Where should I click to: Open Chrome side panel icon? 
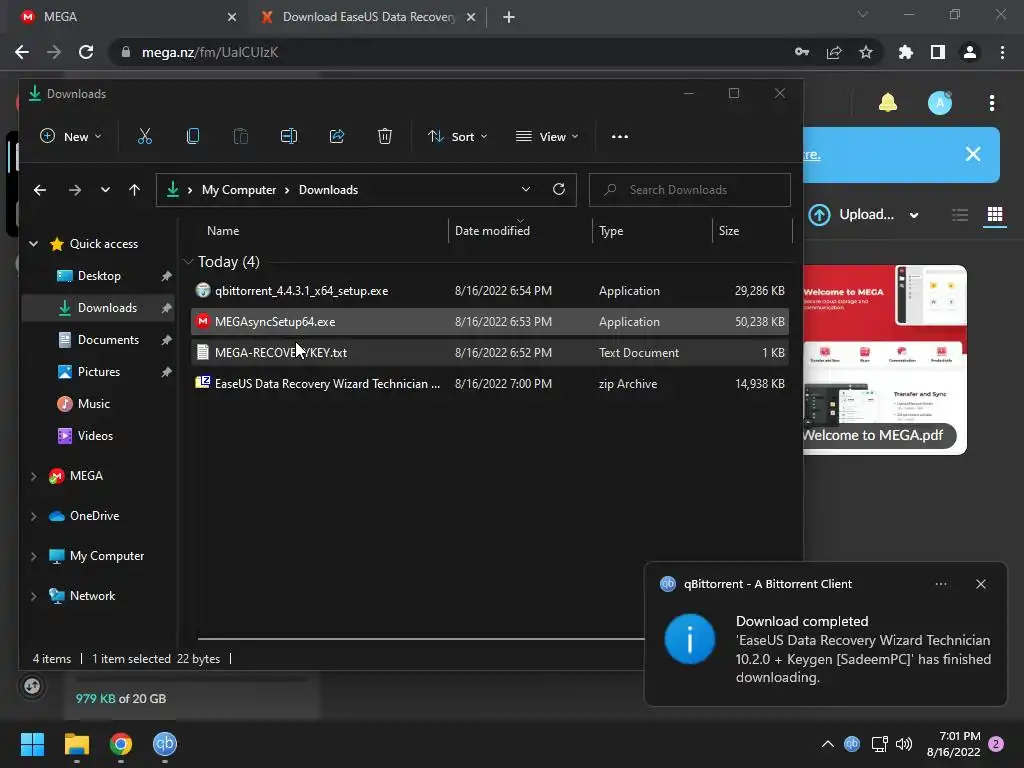pyautogui.click(x=938, y=52)
